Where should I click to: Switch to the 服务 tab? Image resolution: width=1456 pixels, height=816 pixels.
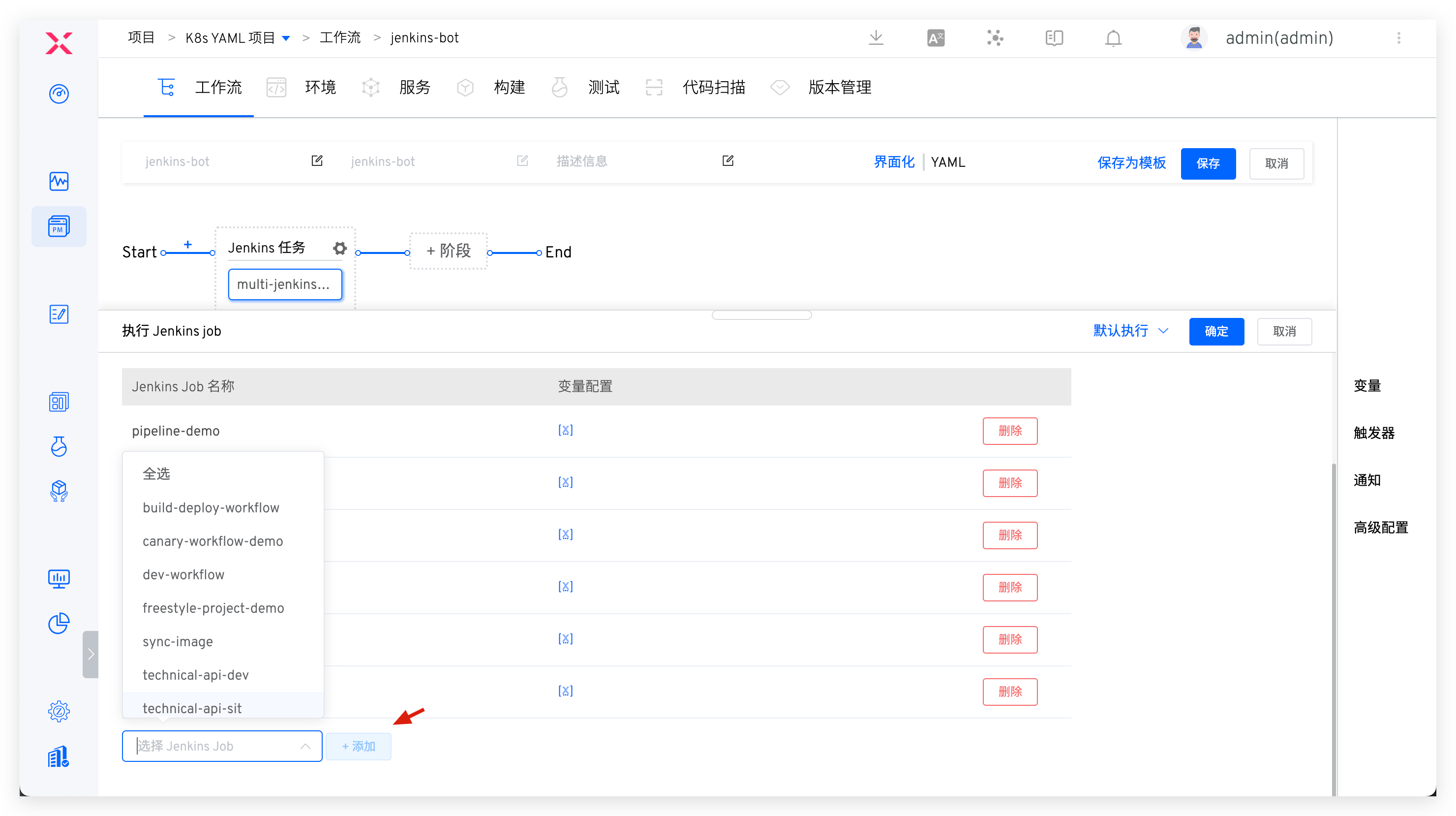click(x=395, y=88)
